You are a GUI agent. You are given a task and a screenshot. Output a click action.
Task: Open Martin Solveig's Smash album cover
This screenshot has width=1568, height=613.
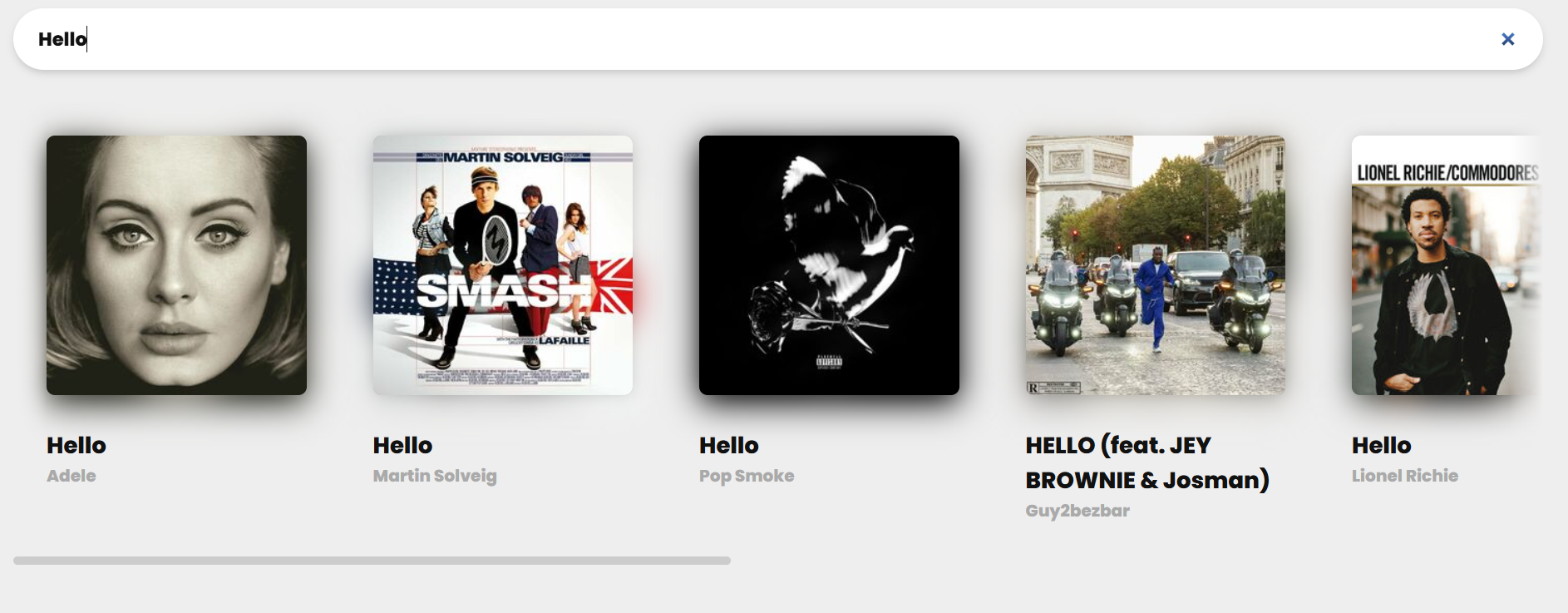503,265
